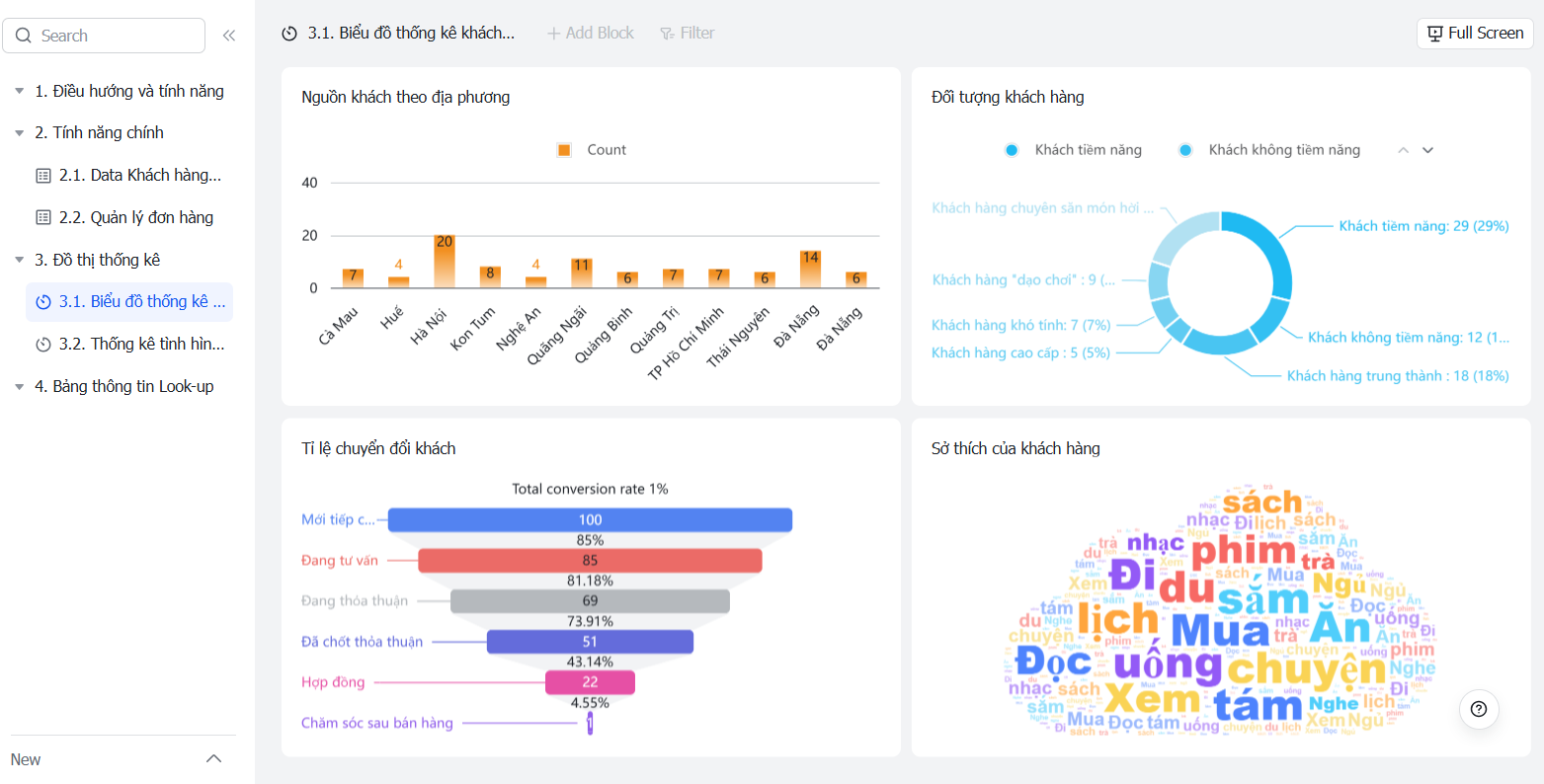This screenshot has width=1544, height=784.
Task: Collapse the sidebar with double-chevron icon
Action: pyautogui.click(x=229, y=36)
